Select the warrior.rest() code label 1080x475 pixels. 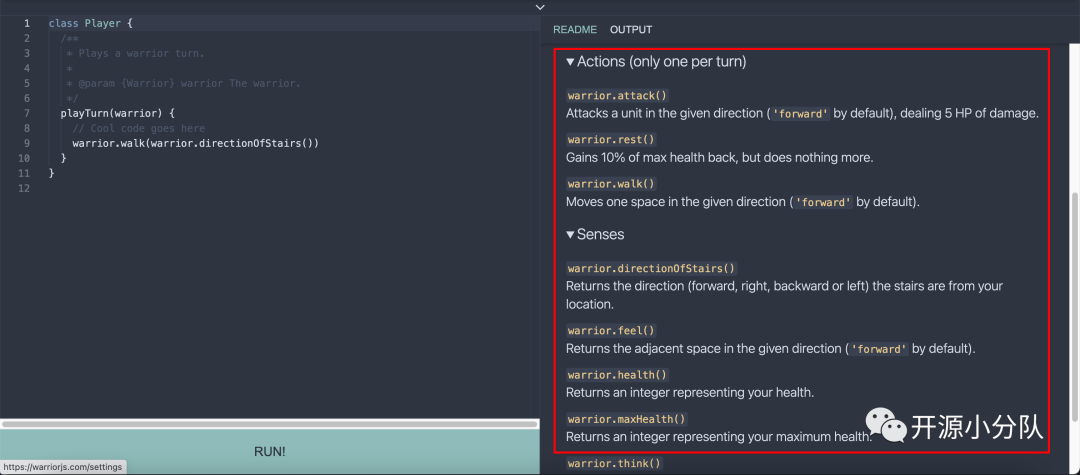(611, 140)
